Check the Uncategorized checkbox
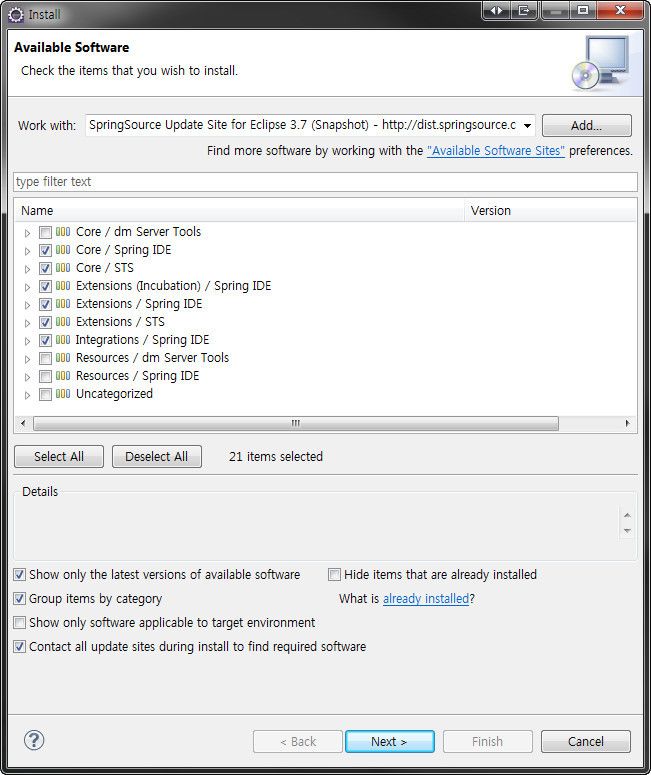This screenshot has height=775, width=651. (45, 394)
